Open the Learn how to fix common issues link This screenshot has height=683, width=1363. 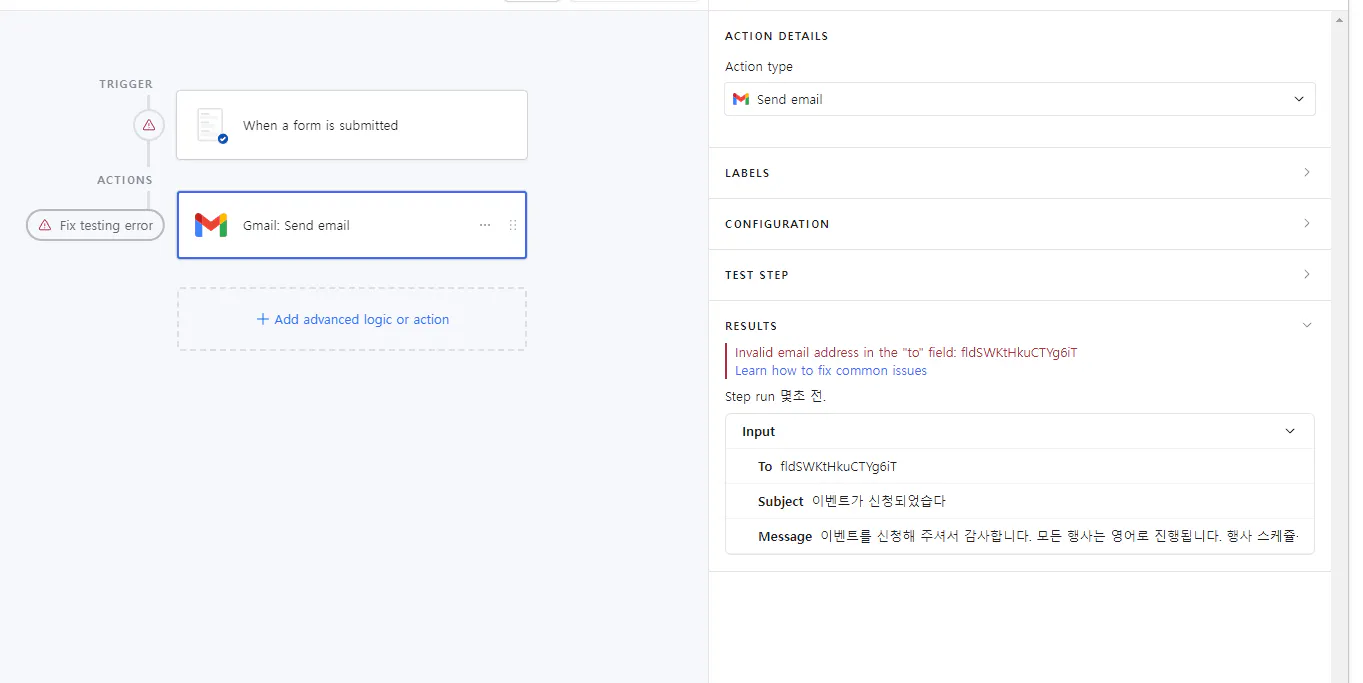[830, 370]
